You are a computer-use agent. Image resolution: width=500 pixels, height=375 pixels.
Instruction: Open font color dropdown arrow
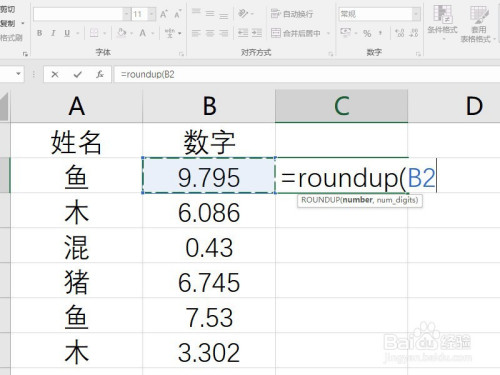[153, 33]
